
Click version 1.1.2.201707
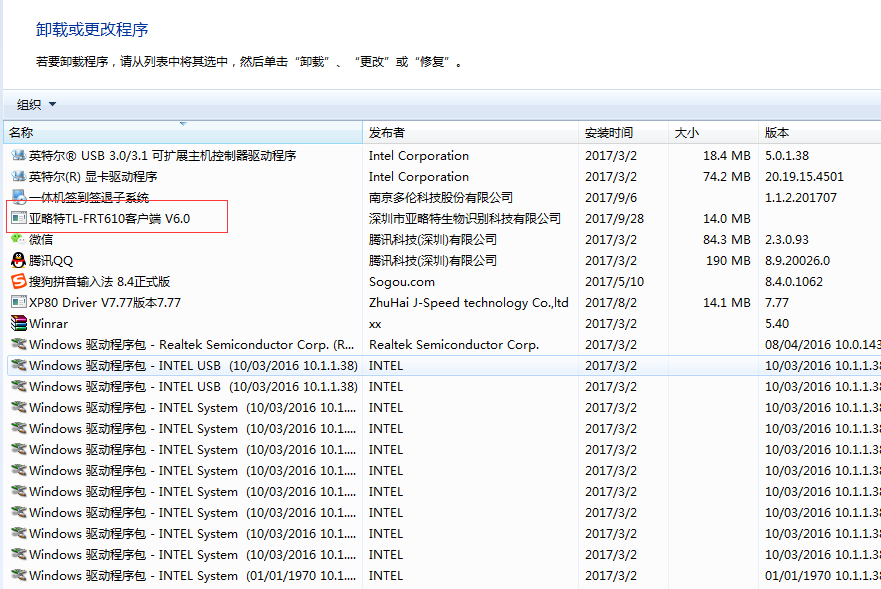click(801, 197)
